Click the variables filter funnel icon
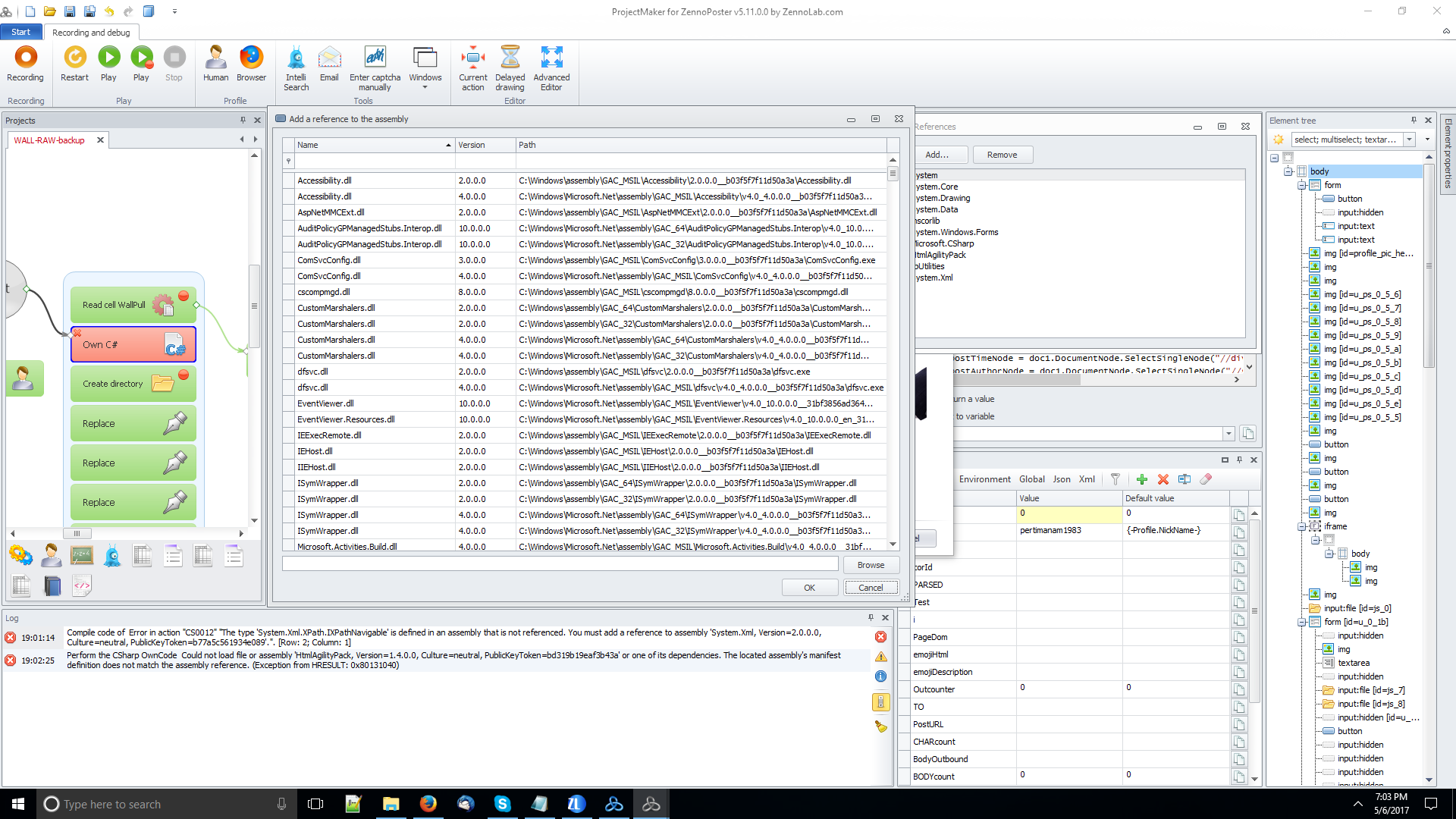This screenshot has width=1456, height=819. tap(1115, 479)
